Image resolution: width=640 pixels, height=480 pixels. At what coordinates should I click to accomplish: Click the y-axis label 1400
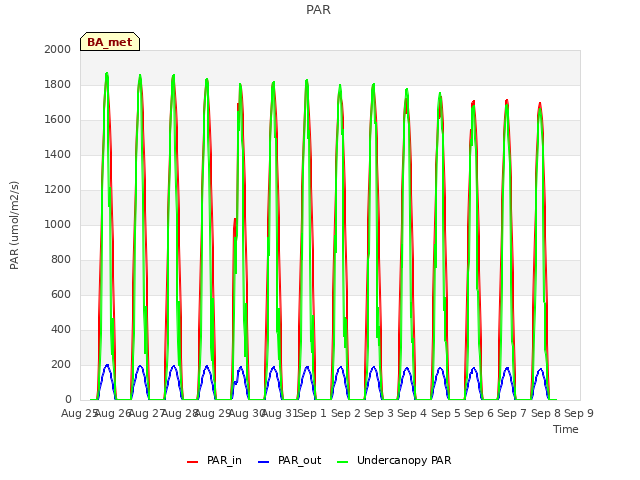(x=58, y=154)
